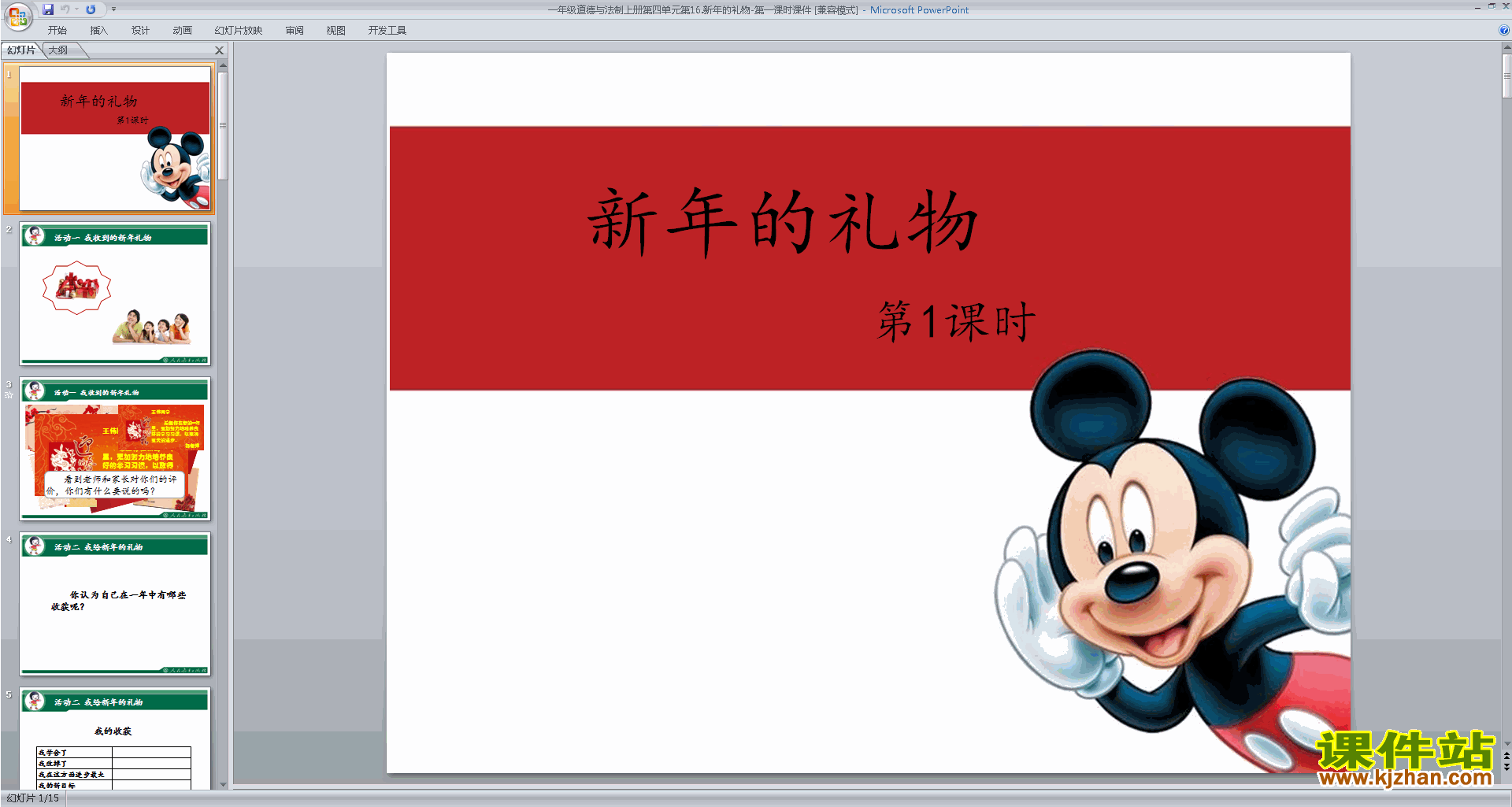Click the Undo arrow icon

point(65,9)
